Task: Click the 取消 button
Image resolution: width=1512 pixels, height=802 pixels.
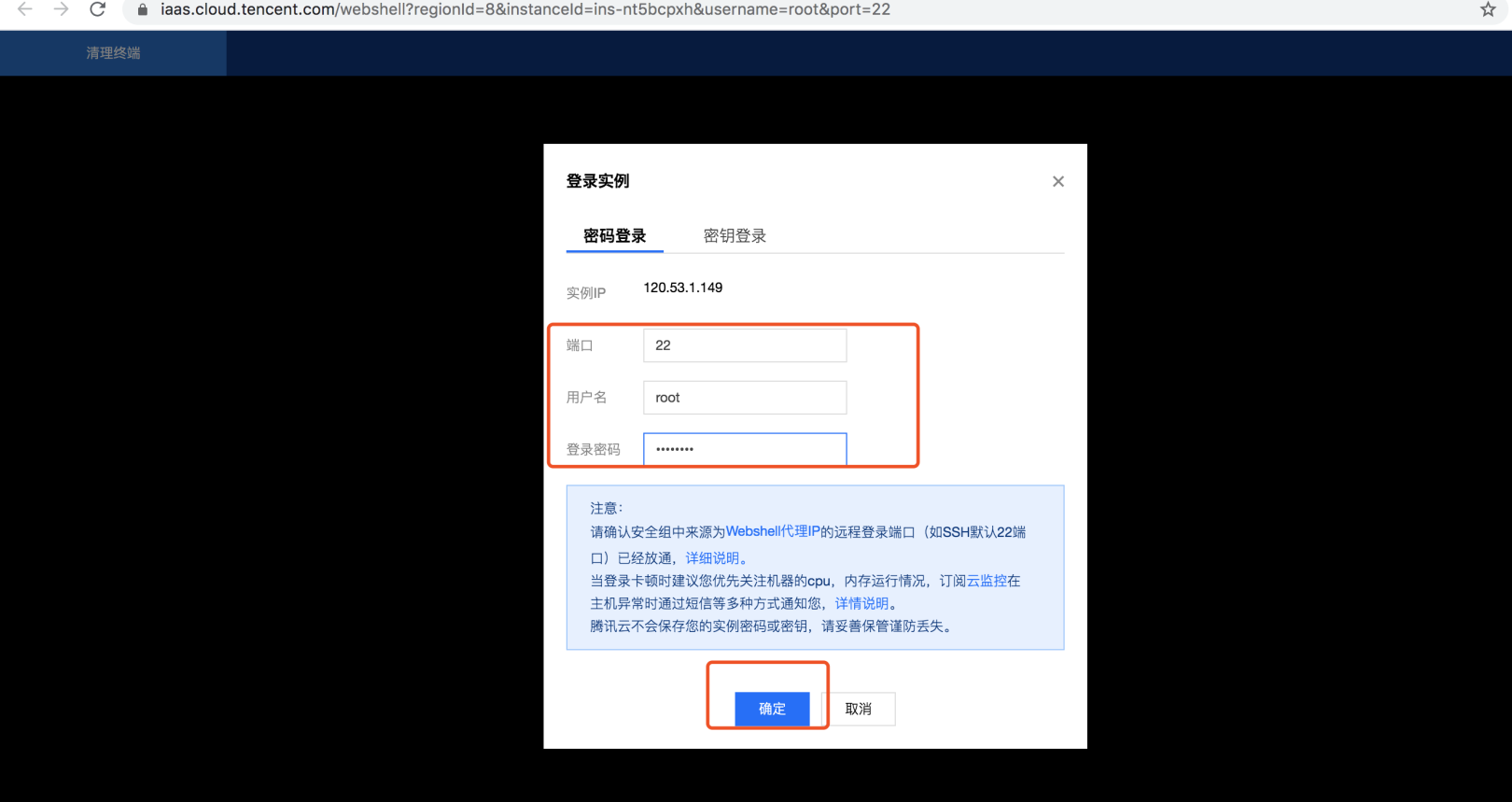Action: click(x=859, y=709)
